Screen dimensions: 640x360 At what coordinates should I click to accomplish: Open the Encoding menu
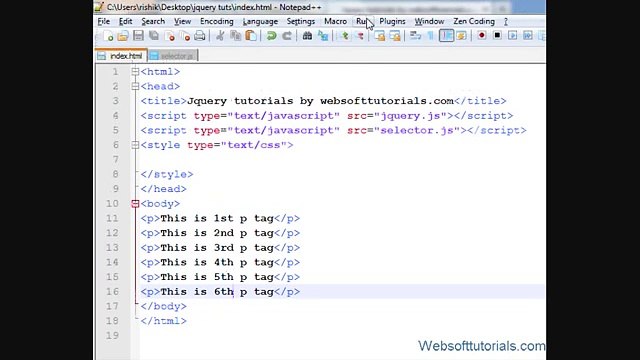pyautogui.click(x=217, y=21)
